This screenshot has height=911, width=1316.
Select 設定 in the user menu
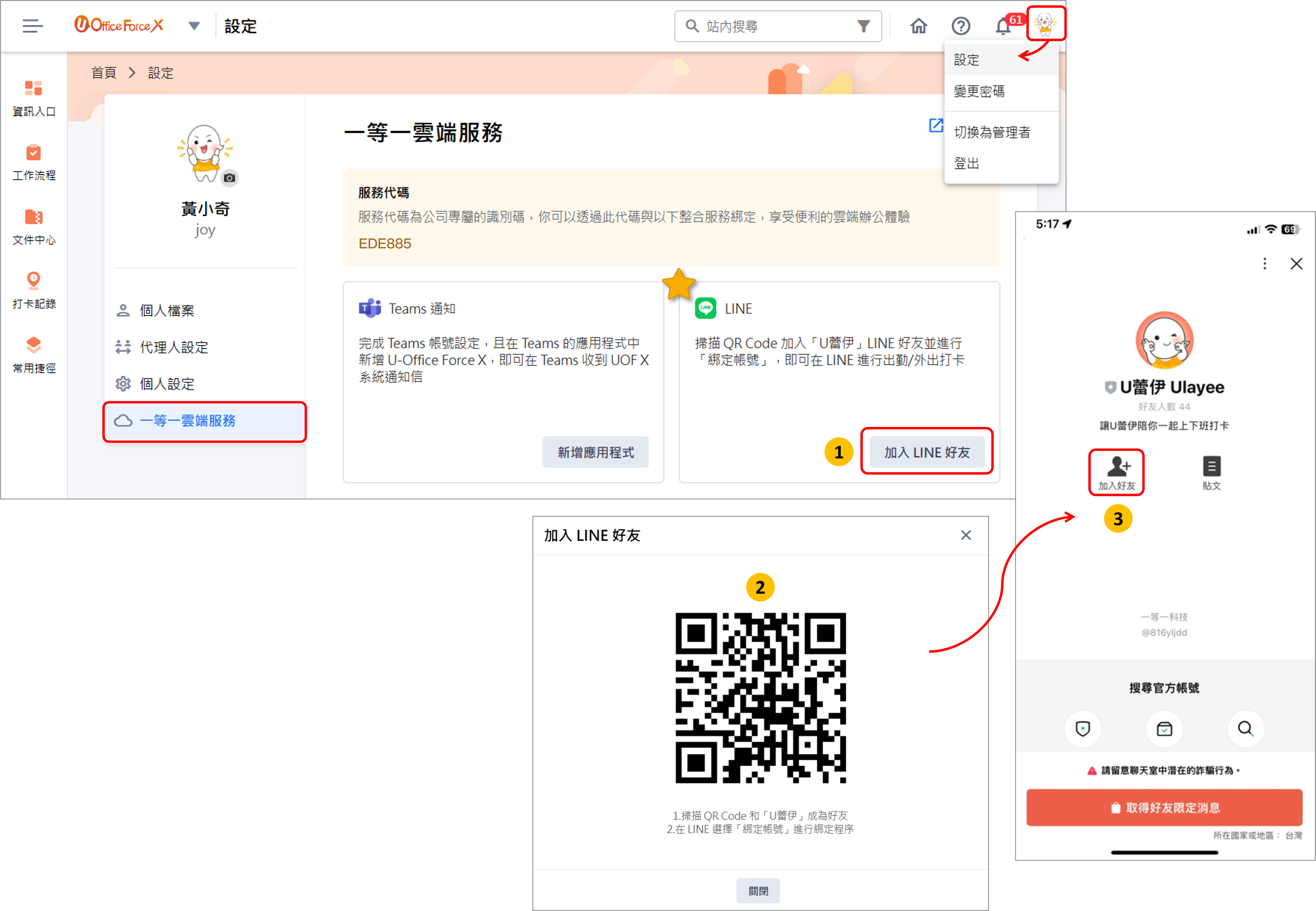(x=1001, y=60)
